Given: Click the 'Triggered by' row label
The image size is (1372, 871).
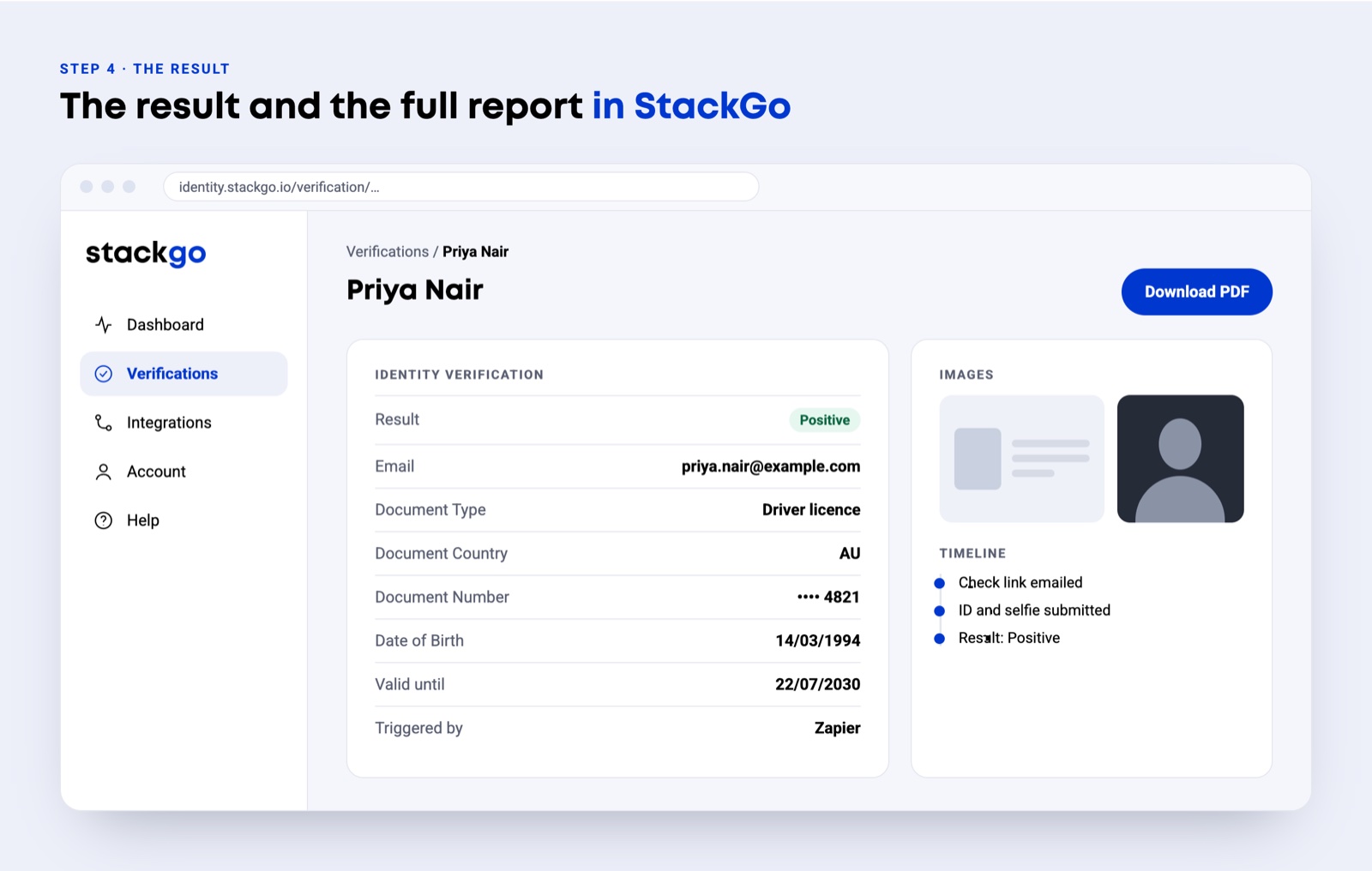Looking at the screenshot, I should [418, 728].
